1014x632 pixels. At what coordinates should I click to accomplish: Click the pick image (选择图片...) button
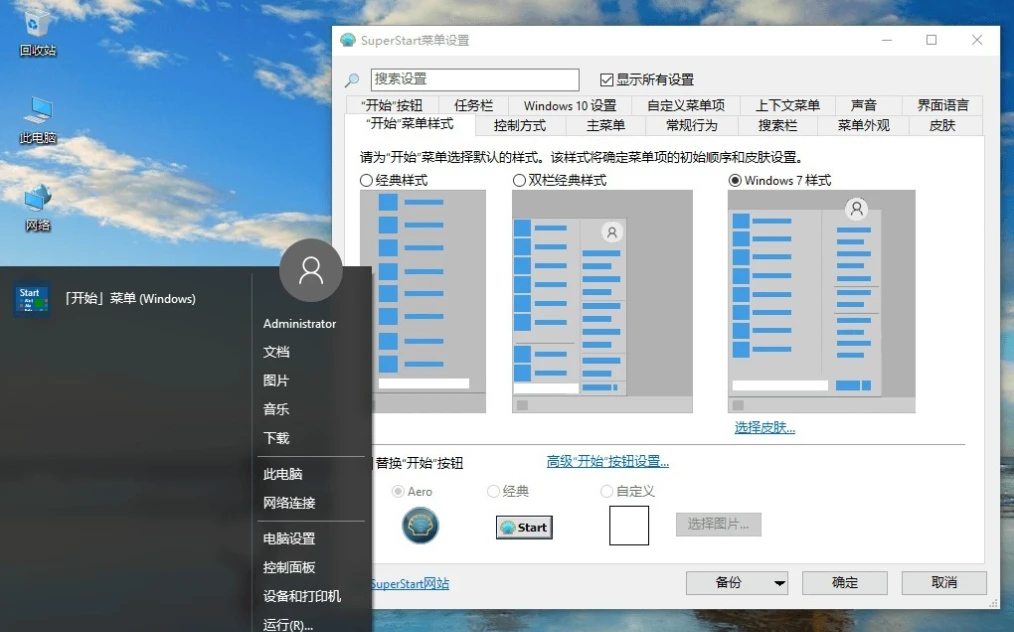[x=718, y=524]
